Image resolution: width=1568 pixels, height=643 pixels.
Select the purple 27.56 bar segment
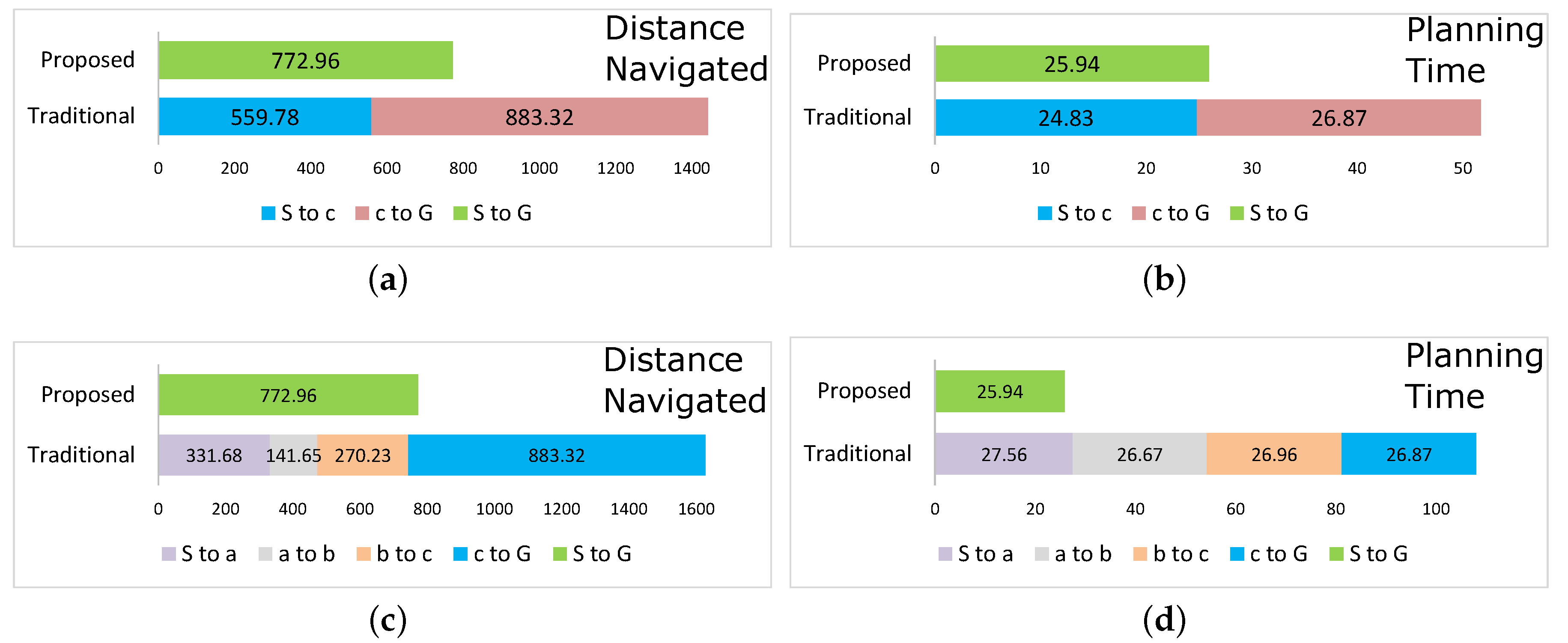point(1004,454)
